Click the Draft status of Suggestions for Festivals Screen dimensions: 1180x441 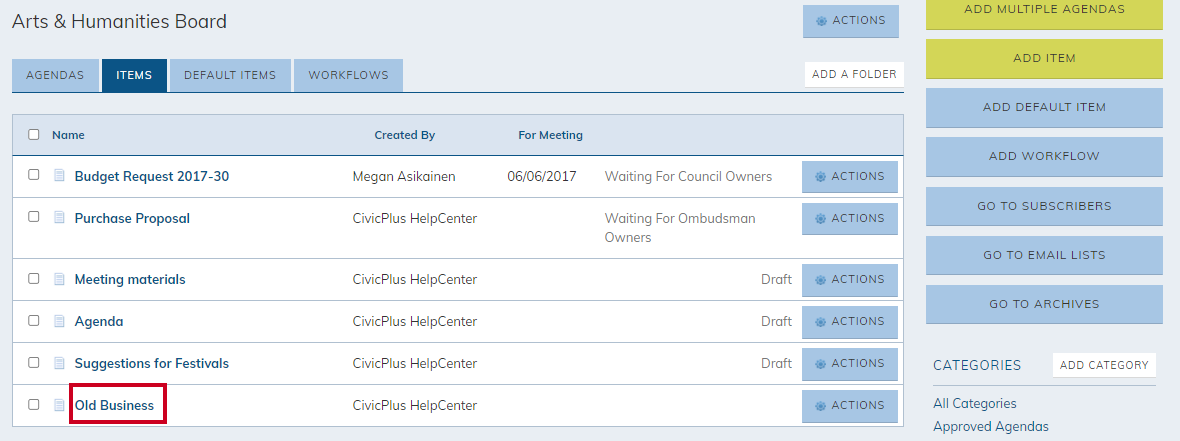(x=776, y=363)
